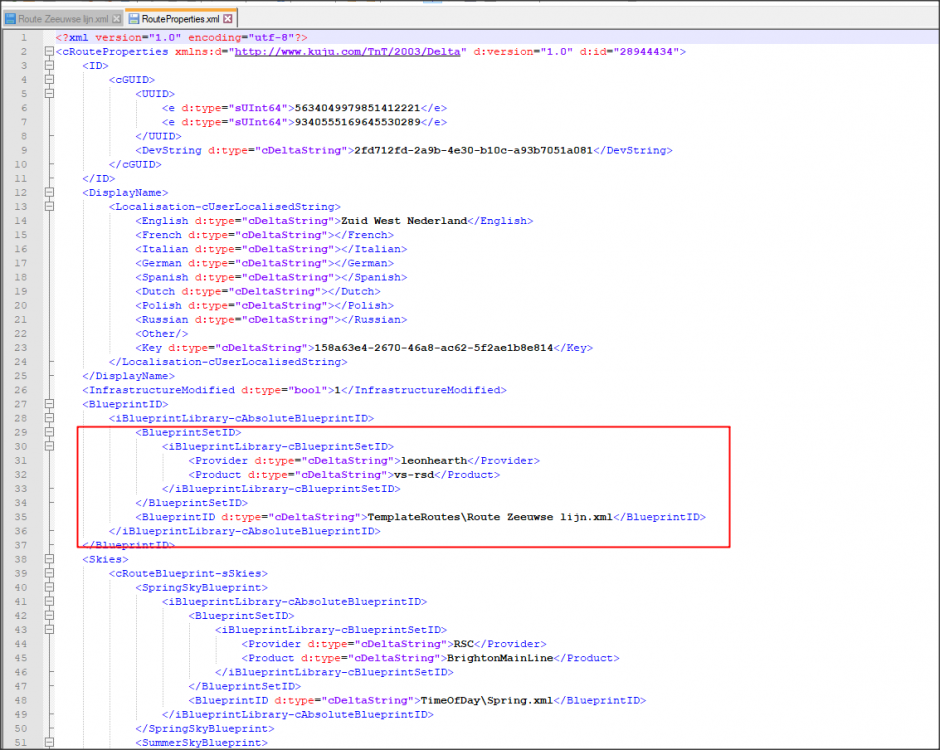940x750 pixels.
Task: Fold the SpringSkyBlueprint block on line 40
Action: pyautogui.click(x=47, y=588)
